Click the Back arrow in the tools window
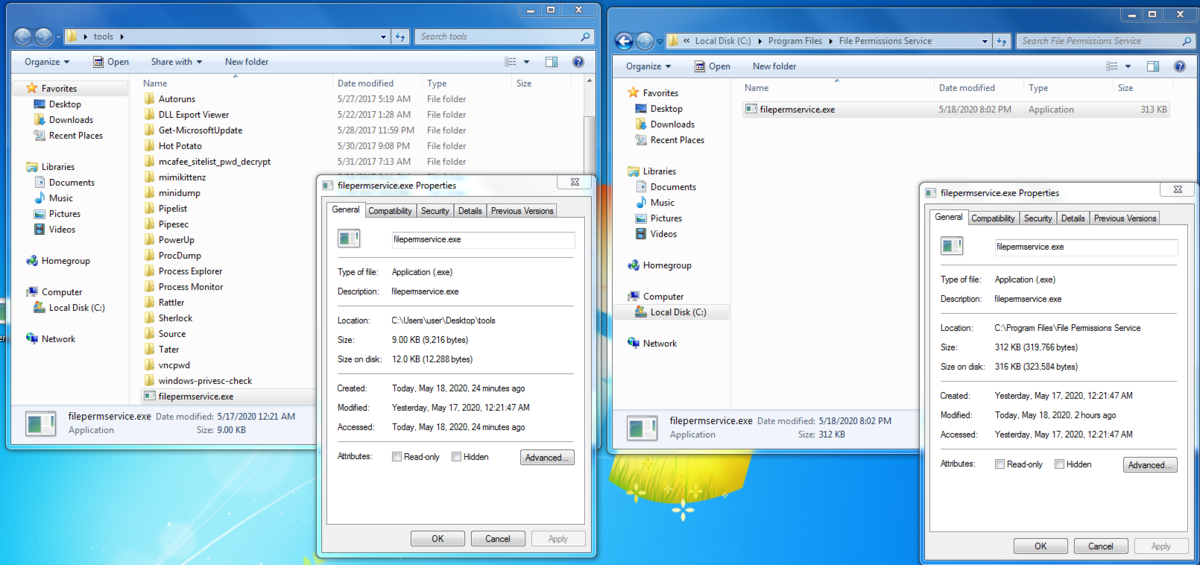 [23, 37]
